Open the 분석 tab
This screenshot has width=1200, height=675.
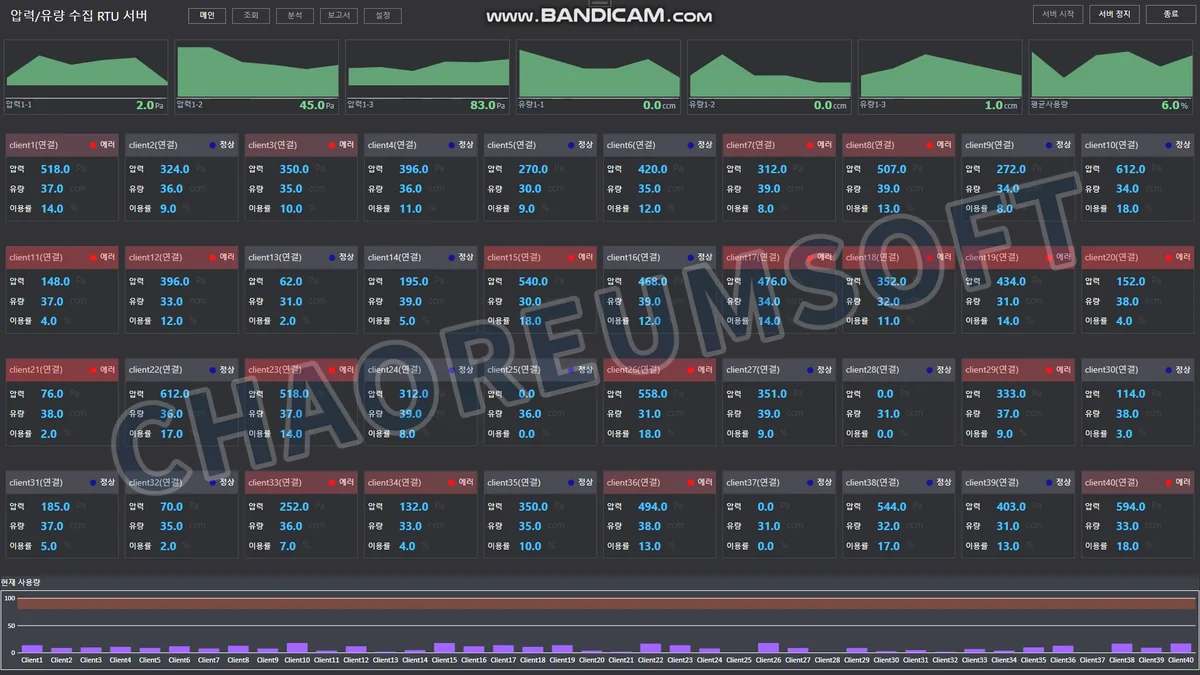click(295, 16)
